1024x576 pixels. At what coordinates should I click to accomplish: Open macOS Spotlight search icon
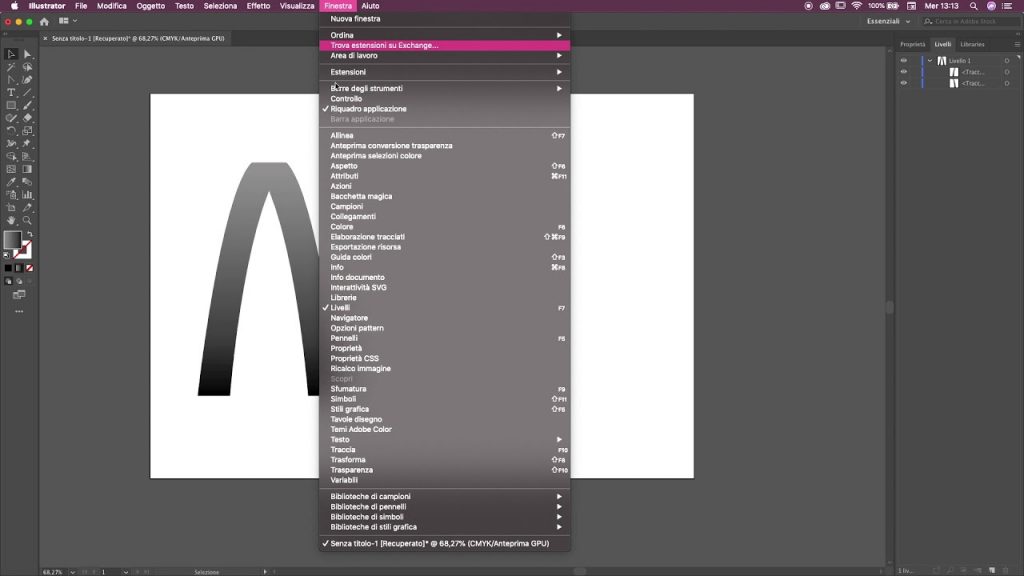(x=973, y=6)
